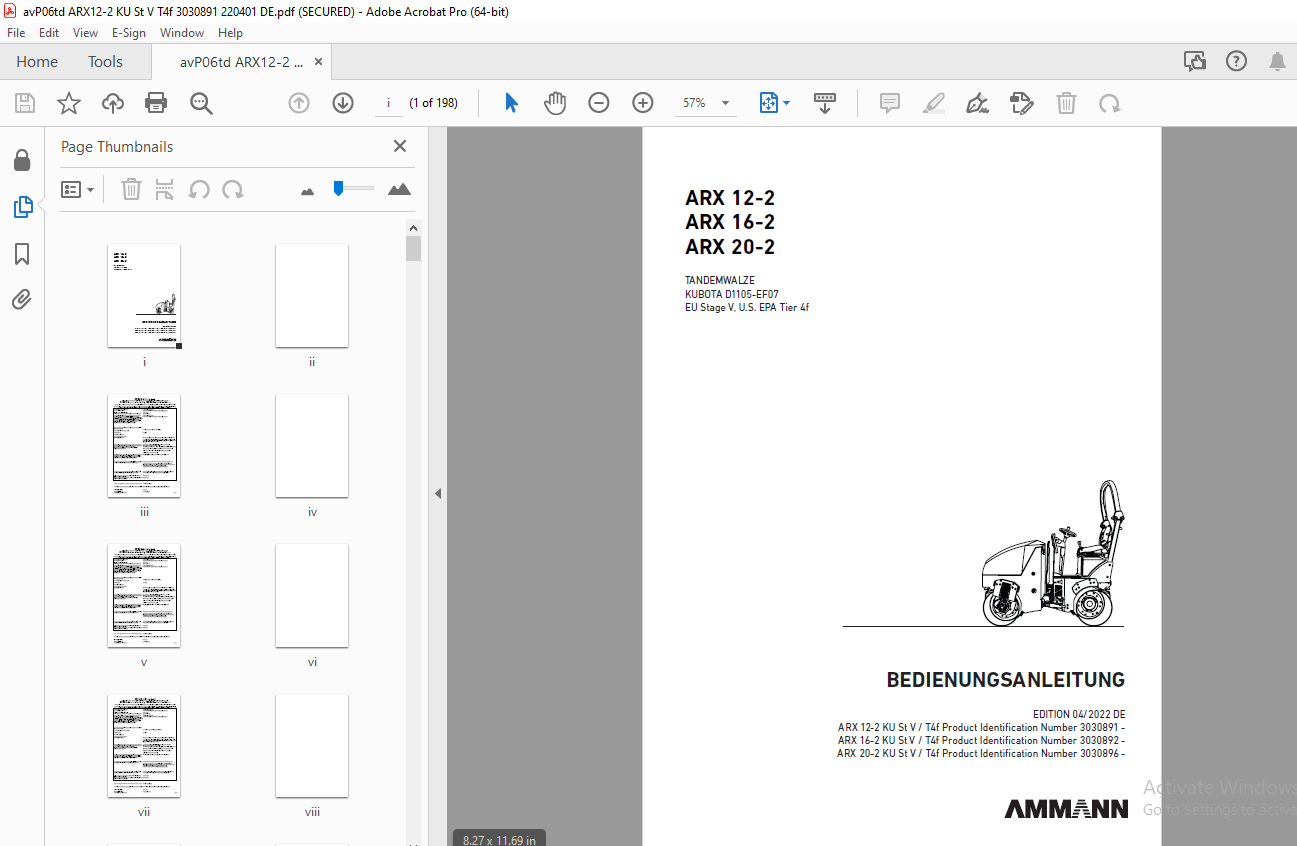Upload file to cloud icon
The height and width of the screenshot is (846, 1297).
tap(113, 103)
